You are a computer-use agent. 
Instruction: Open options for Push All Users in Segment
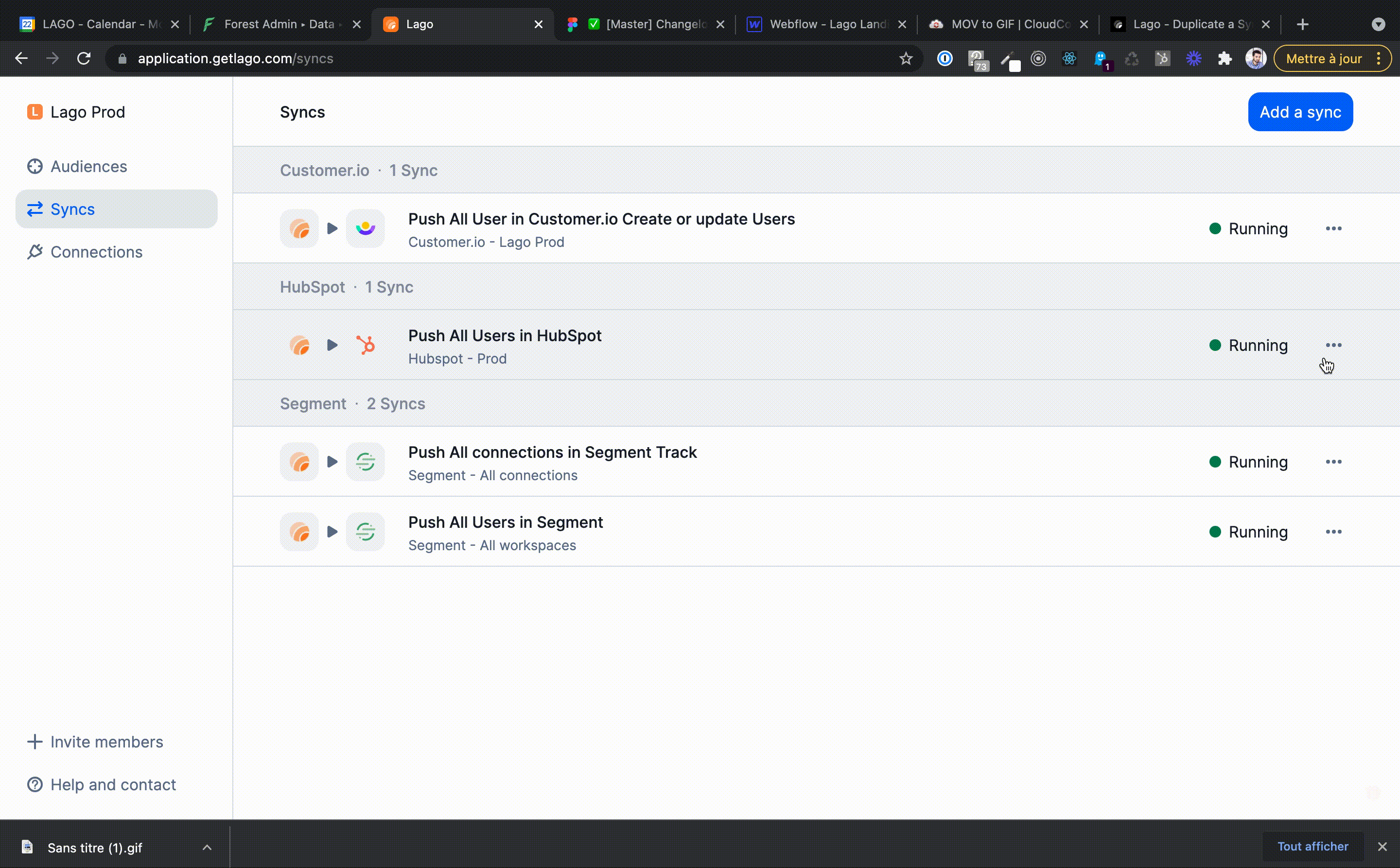tap(1333, 532)
